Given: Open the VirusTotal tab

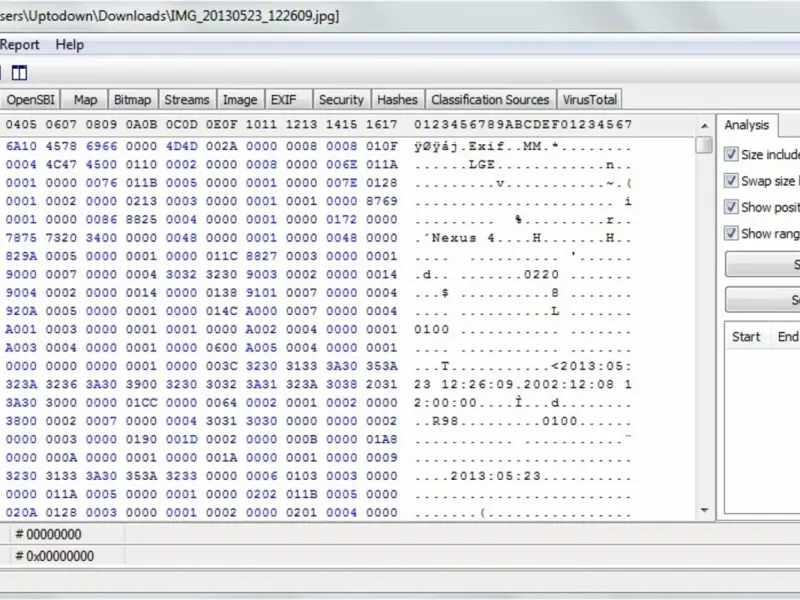Looking at the screenshot, I should coord(590,99).
